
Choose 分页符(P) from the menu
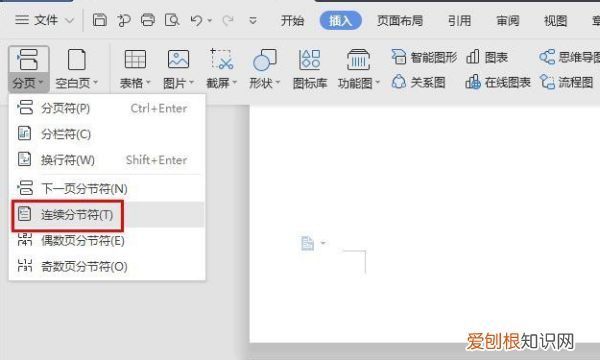pos(107,108)
